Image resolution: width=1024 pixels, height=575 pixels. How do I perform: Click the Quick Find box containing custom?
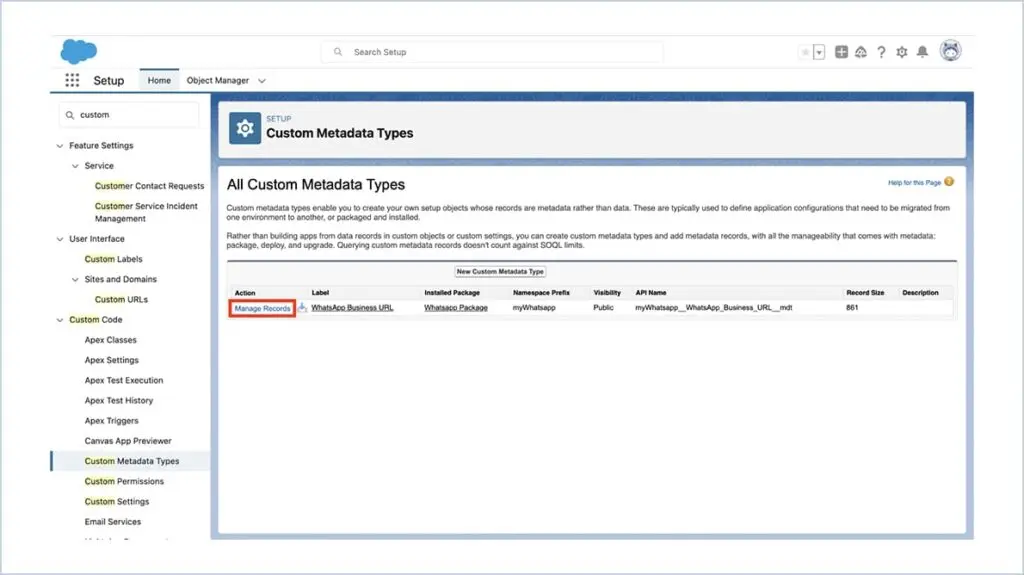pos(129,114)
